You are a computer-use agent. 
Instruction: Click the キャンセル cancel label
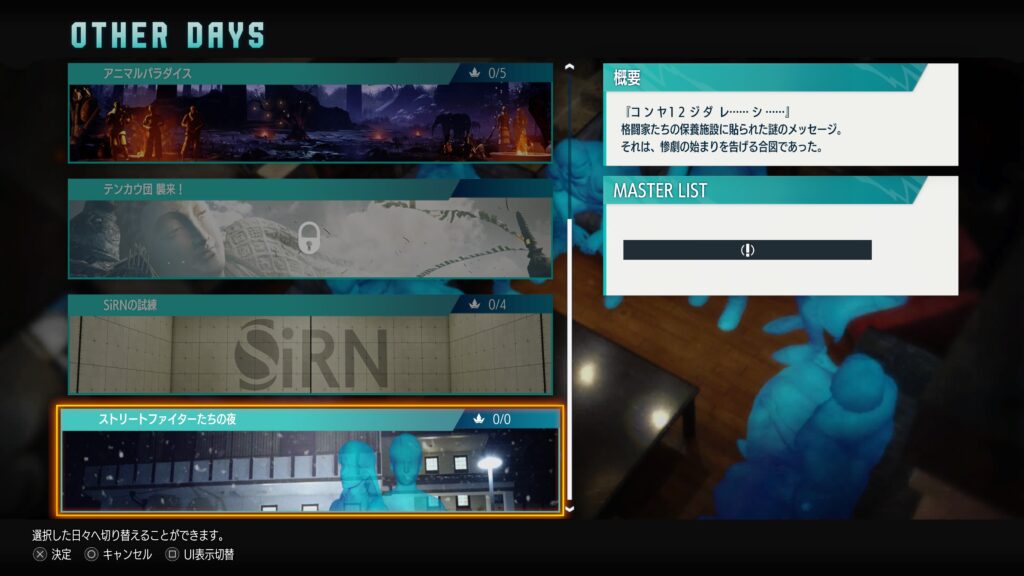tap(127, 554)
